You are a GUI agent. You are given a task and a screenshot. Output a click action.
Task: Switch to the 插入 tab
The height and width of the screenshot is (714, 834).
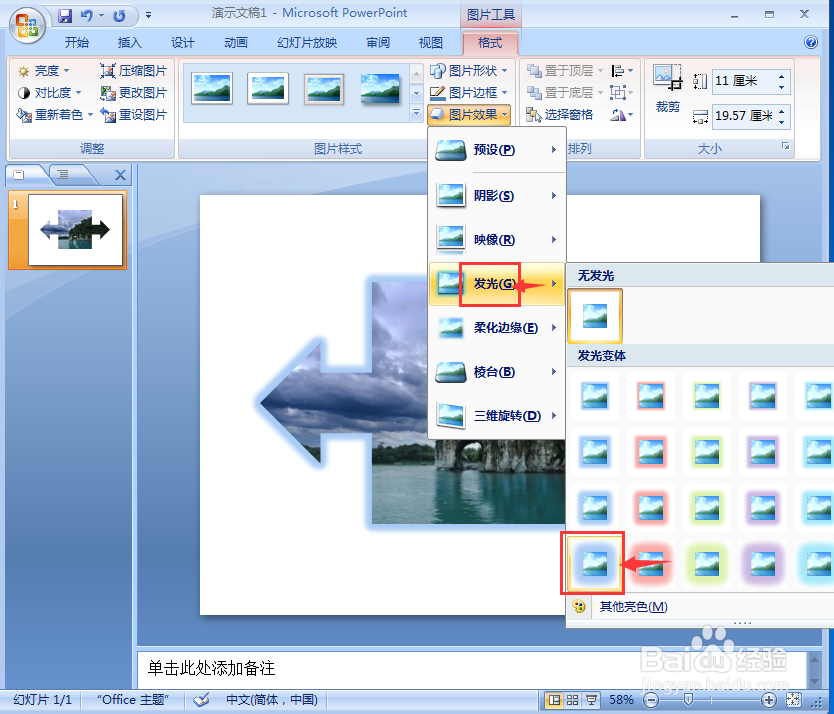point(129,43)
